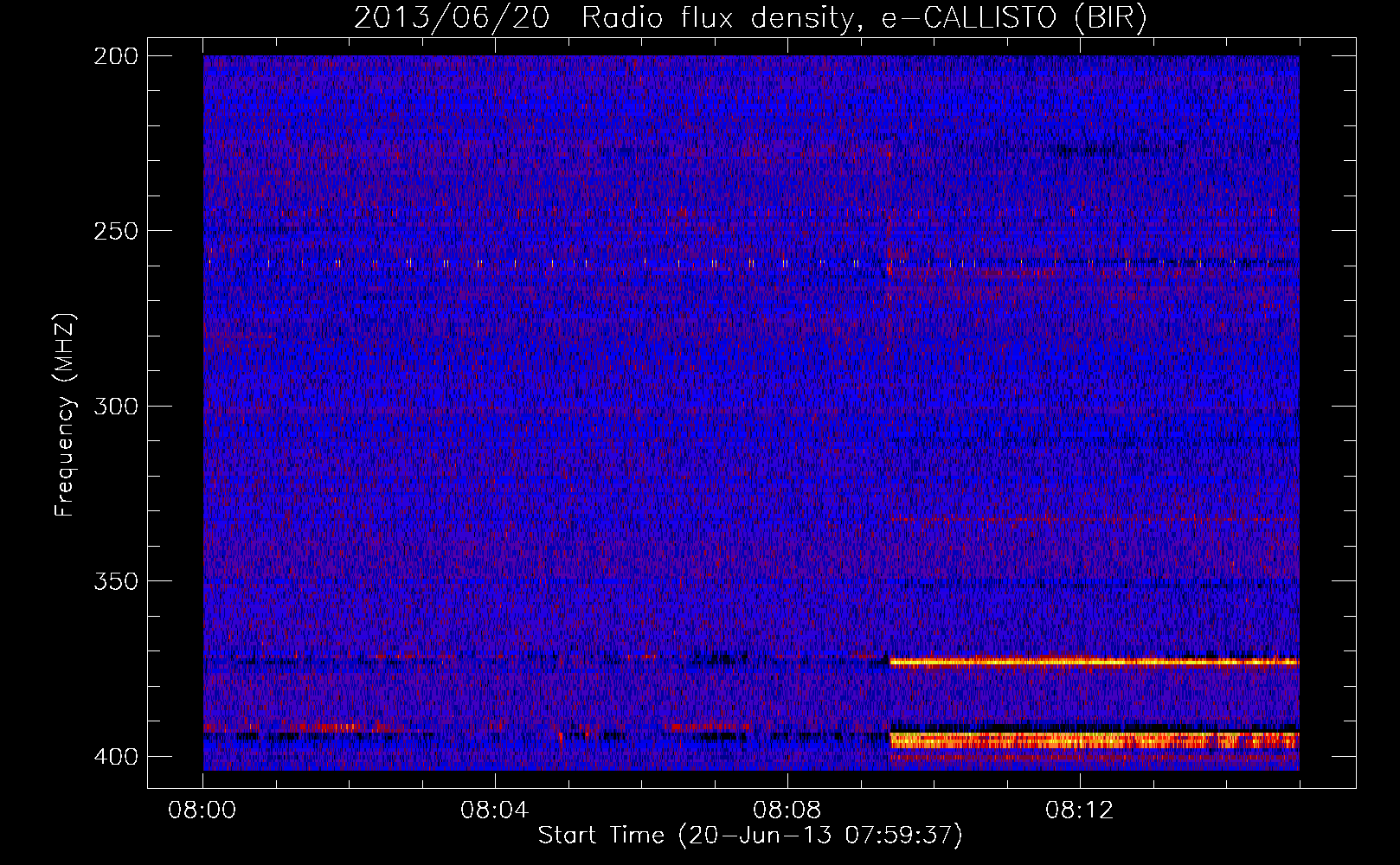Image resolution: width=1400 pixels, height=865 pixels.
Task: Click the 200 frequency tick label
Action: pyautogui.click(x=115, y=56)
